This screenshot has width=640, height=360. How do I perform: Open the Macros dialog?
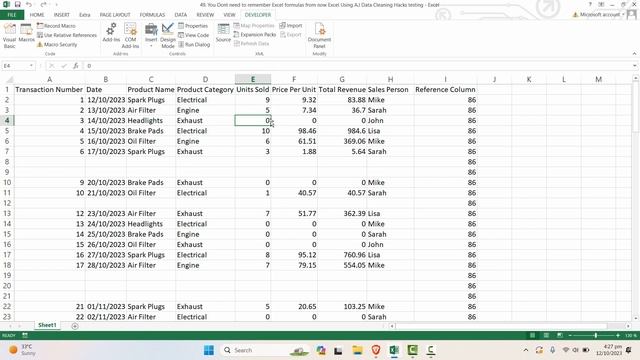(x=26, y=33)
